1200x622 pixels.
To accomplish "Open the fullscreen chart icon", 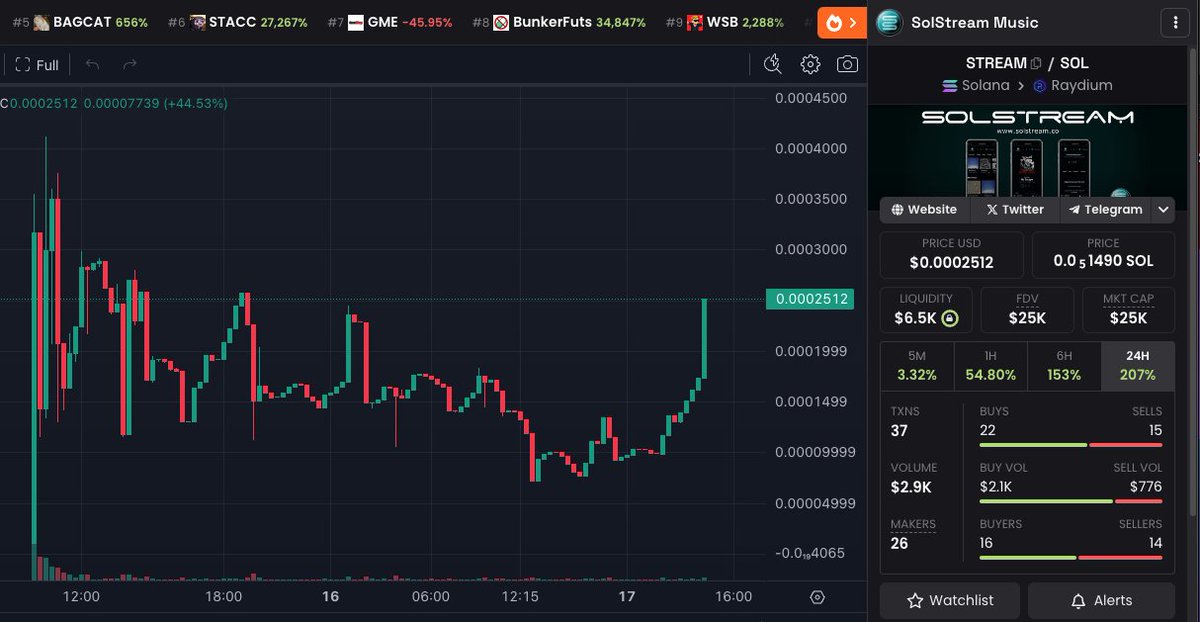I will pyautogui.click(x=22, y=65).
